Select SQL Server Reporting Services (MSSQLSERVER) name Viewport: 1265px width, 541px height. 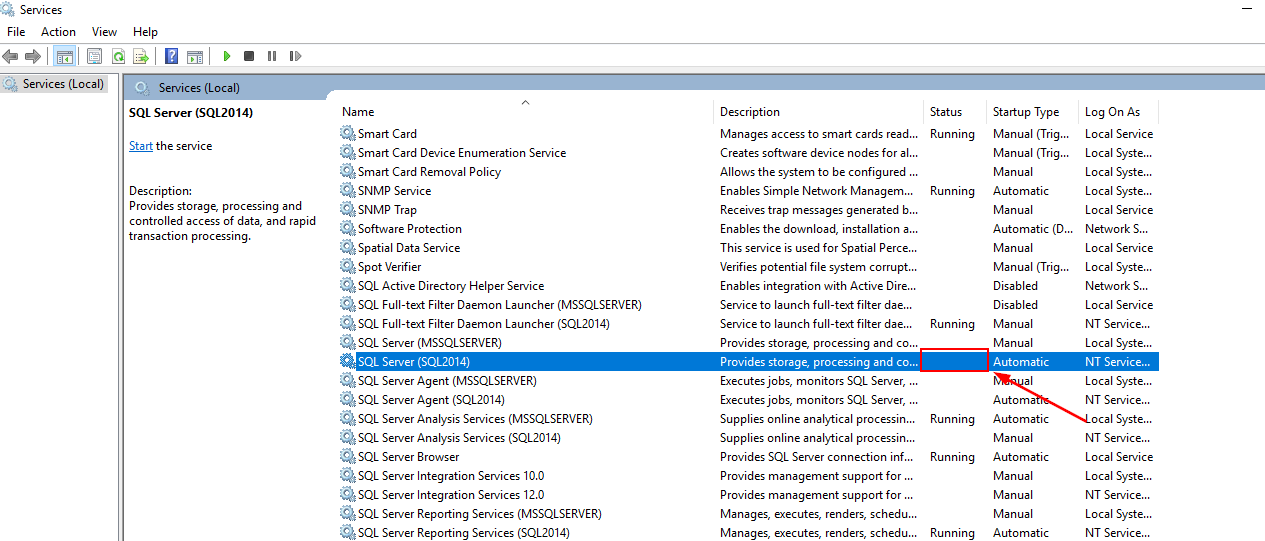pos(480,514)
